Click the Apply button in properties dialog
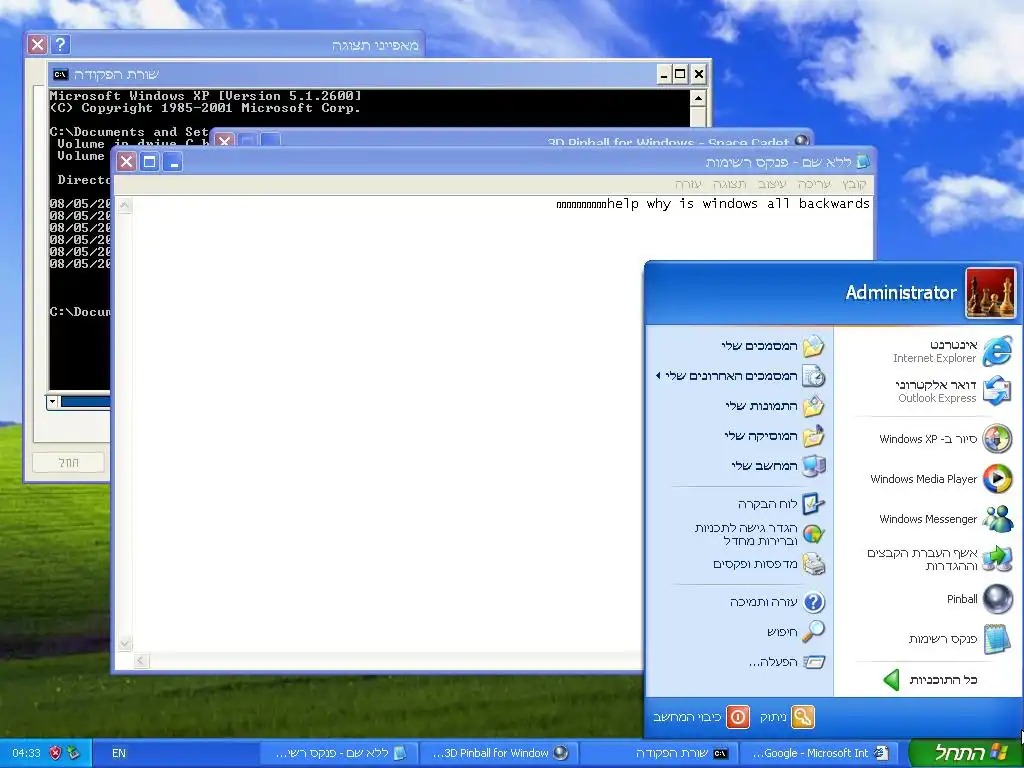 coord(69,462)
